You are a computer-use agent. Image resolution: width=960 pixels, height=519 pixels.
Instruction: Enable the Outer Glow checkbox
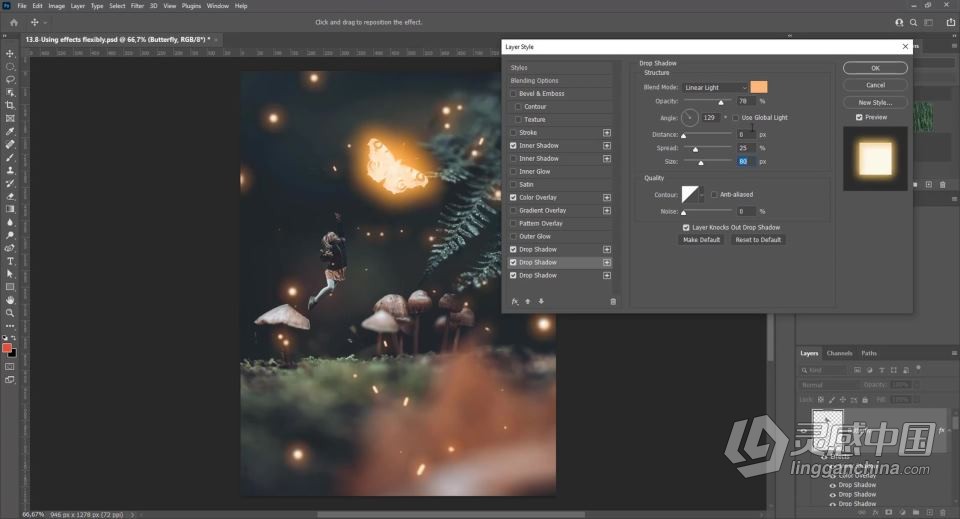click(513, 237)
